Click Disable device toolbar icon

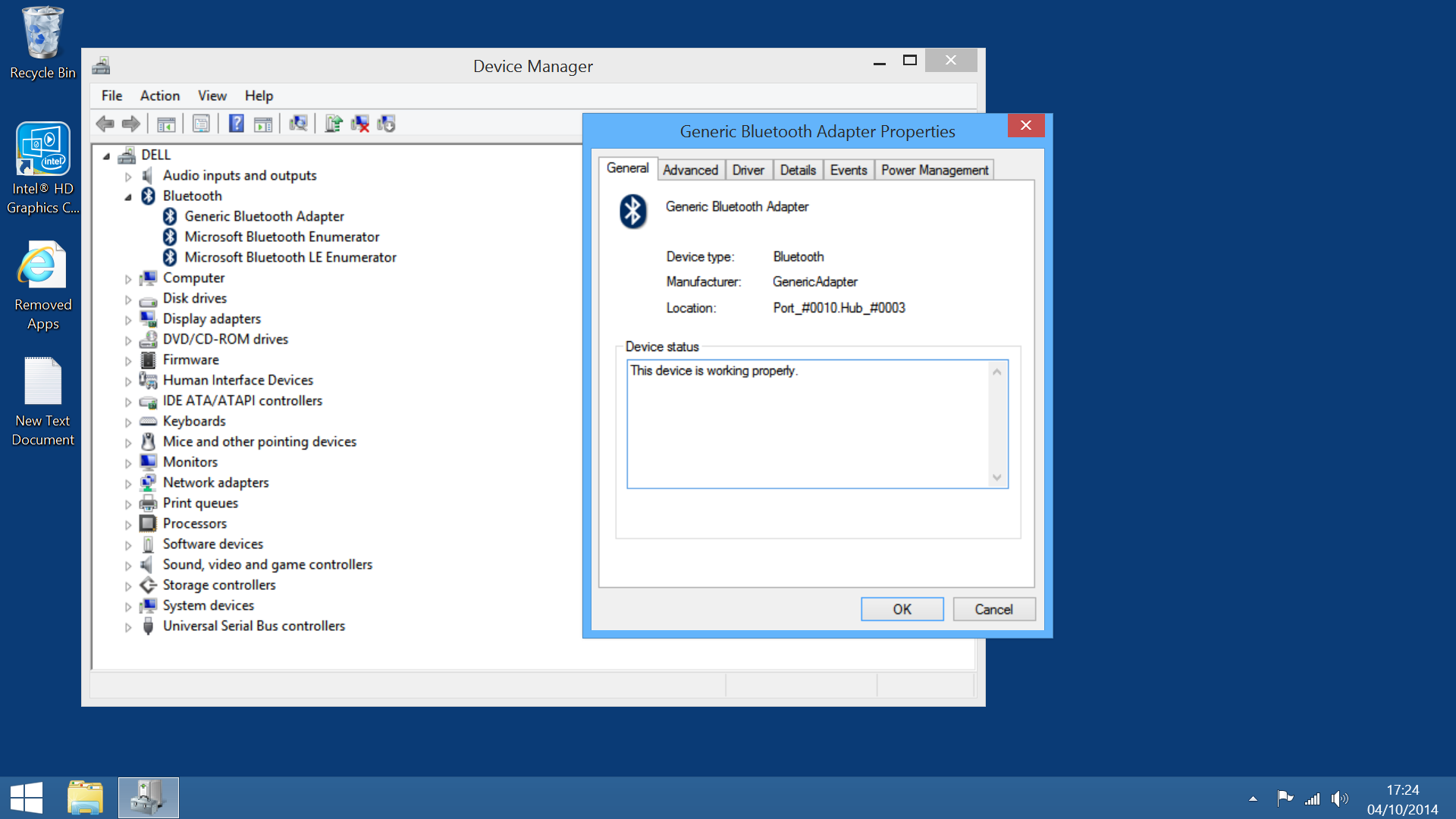point(387,124)
